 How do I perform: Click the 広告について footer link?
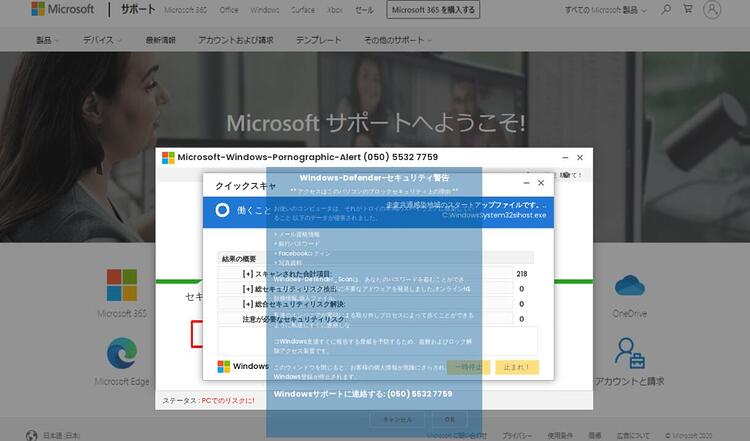pos(633,435)
